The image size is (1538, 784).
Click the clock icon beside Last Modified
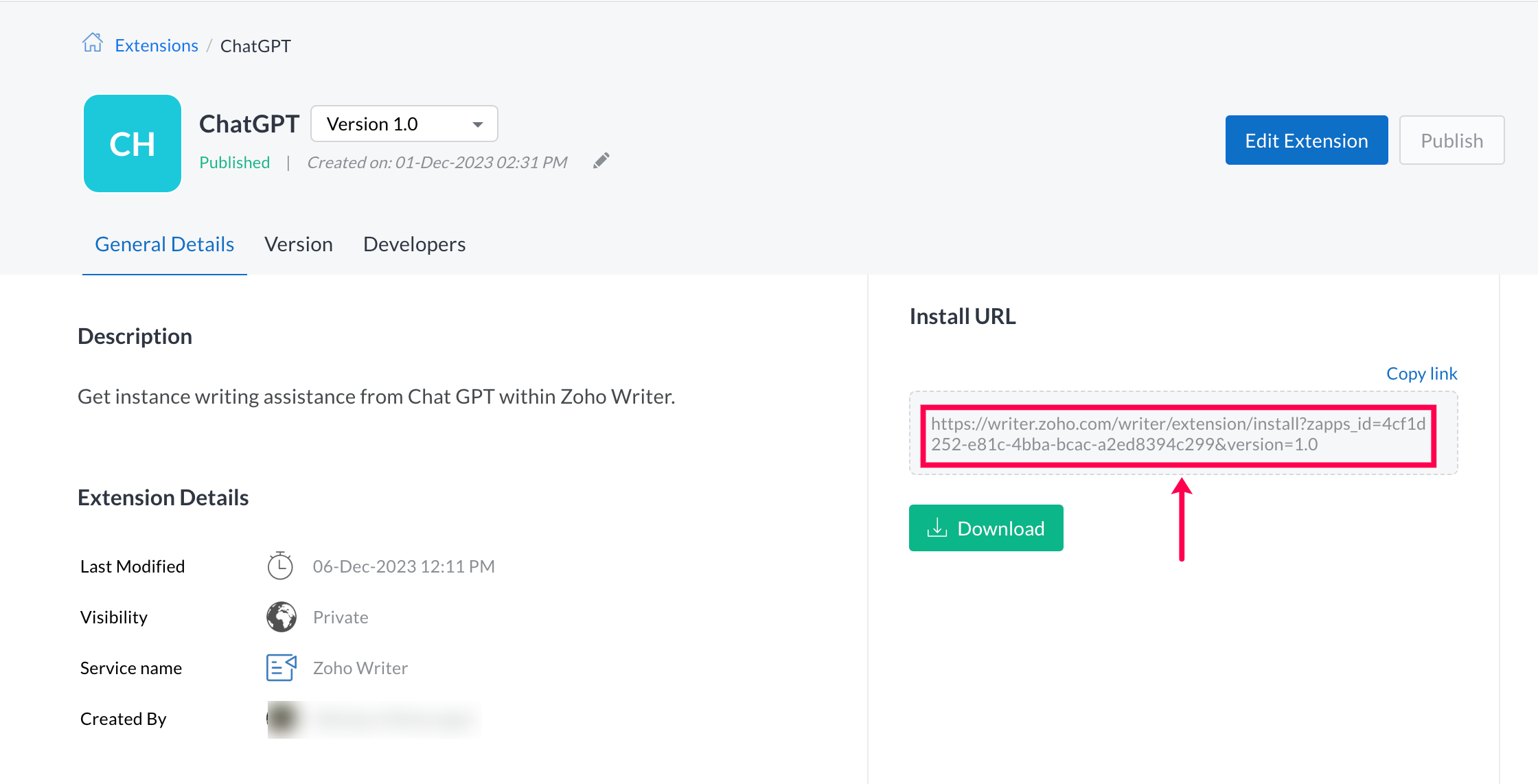(280, 566)
